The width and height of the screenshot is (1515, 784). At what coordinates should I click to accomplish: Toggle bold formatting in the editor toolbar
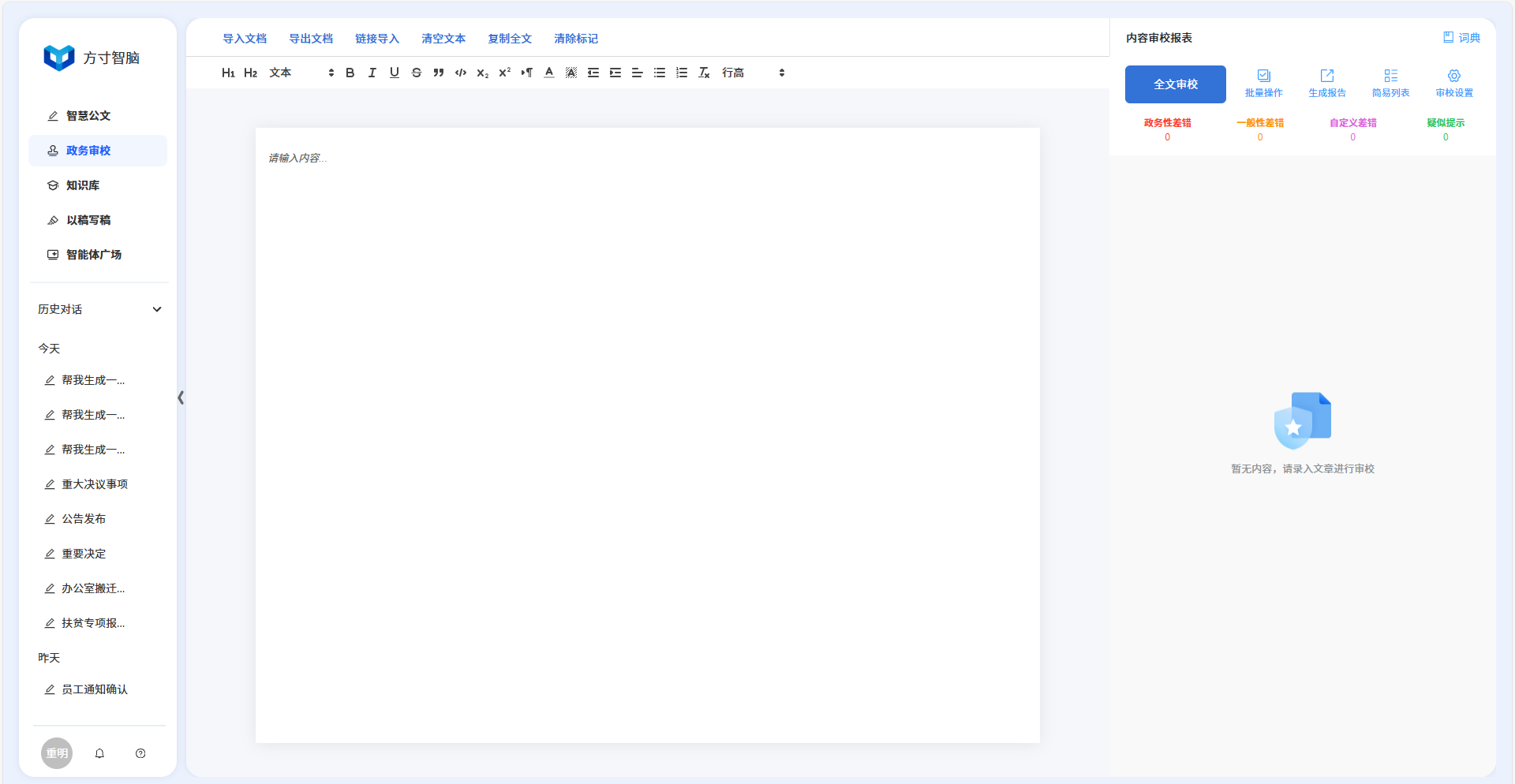350,73
